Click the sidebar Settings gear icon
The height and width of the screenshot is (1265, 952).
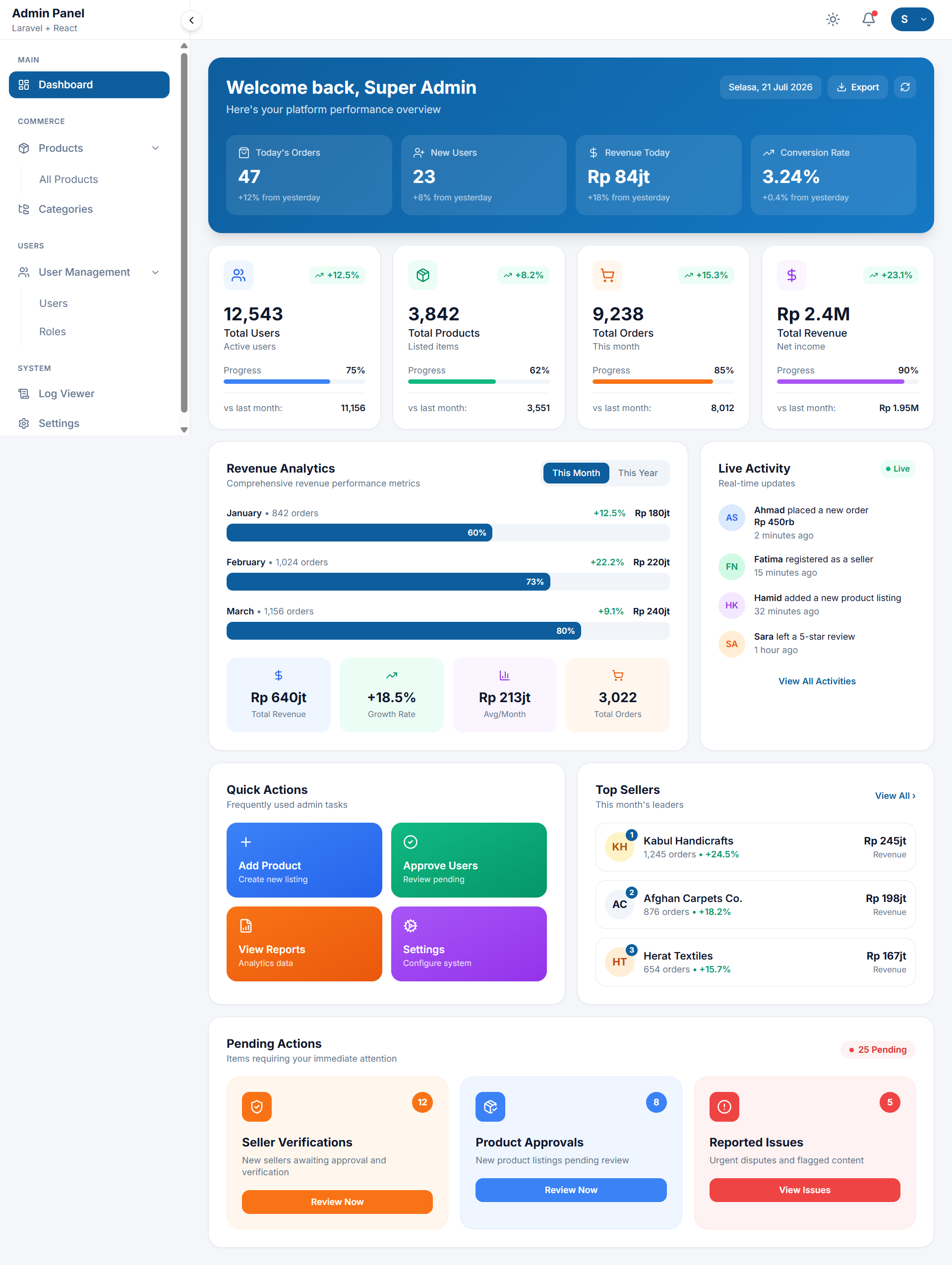[x=24, y=423]
